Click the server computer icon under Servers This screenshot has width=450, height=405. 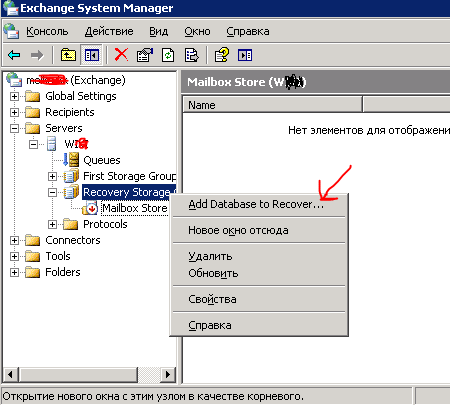point(52,144)
